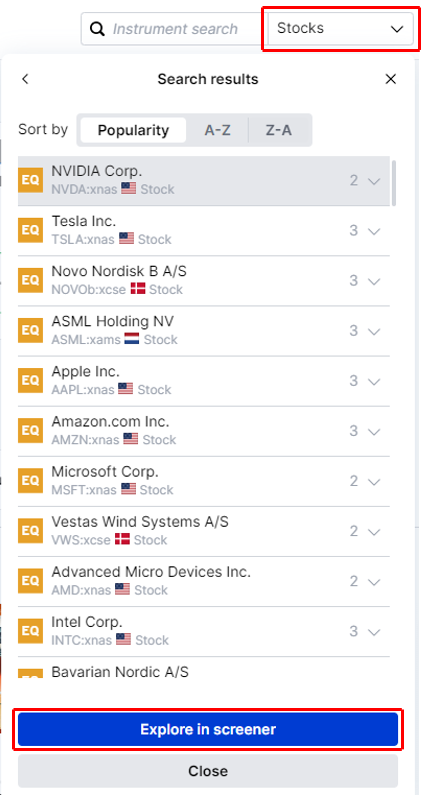Expand the Microsoft Corp. chevron
Screen dimensions: 426x799
point(374,481)
